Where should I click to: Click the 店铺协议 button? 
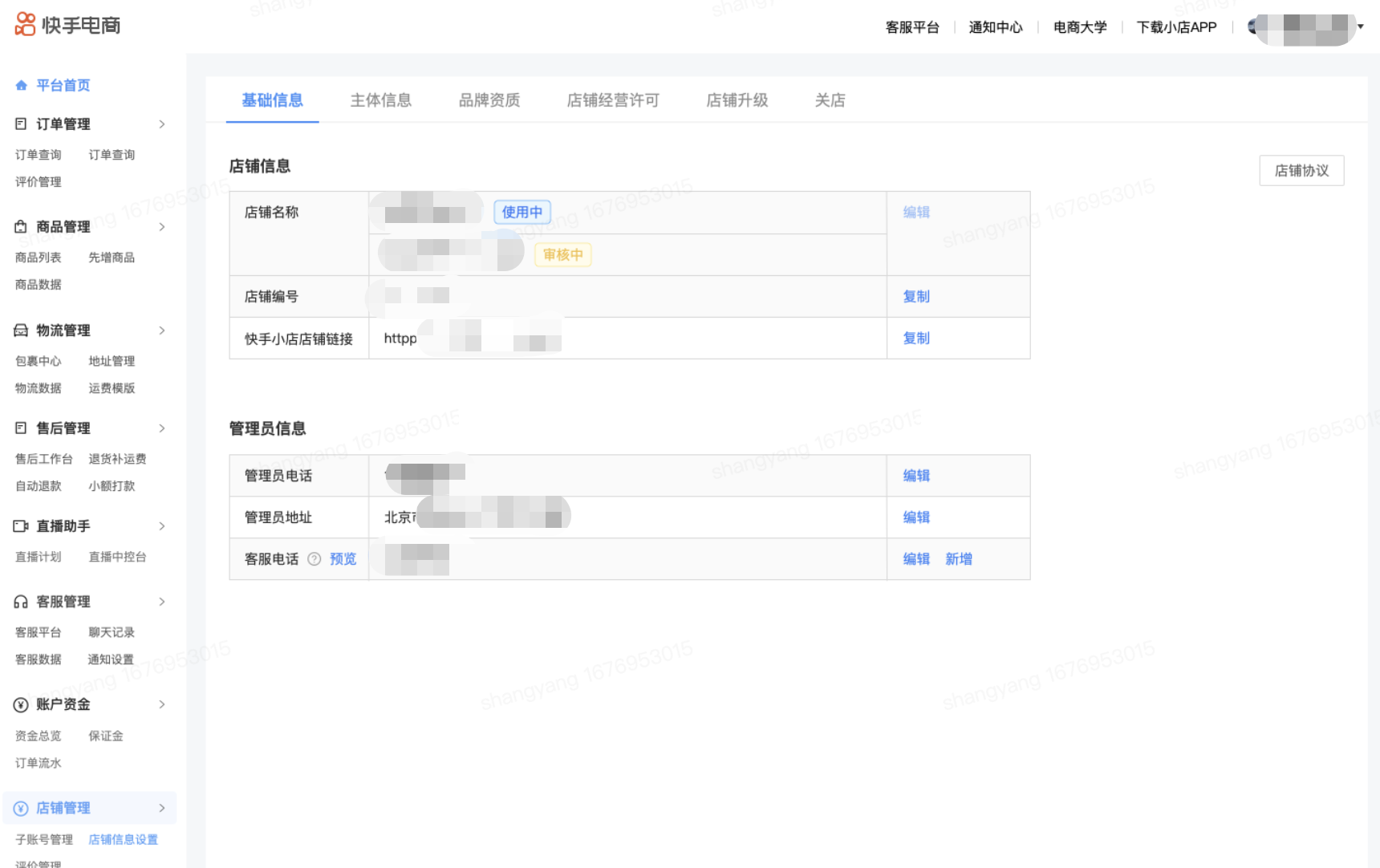click(x=1301, y=171)
